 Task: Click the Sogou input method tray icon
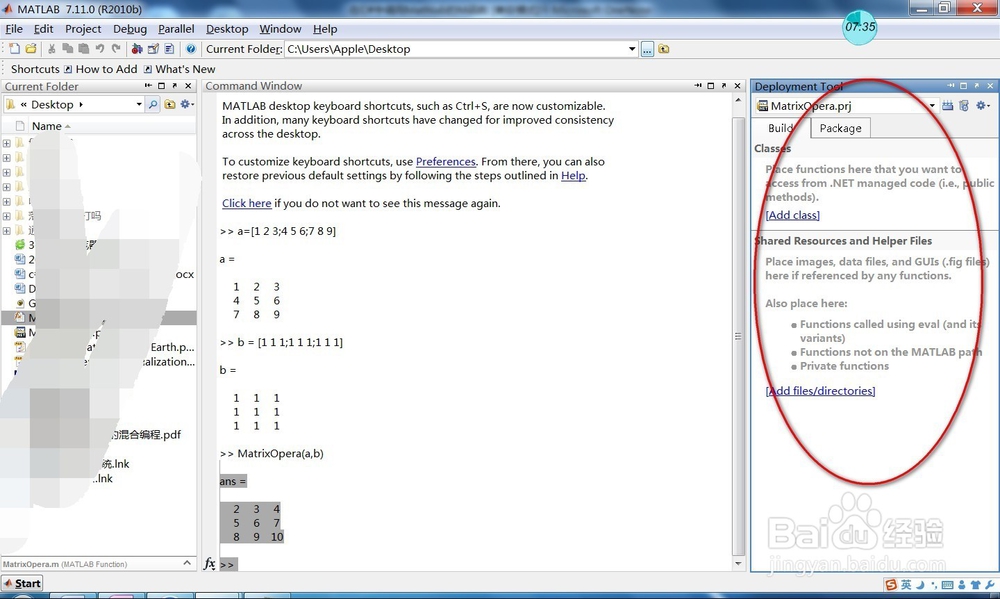(890, 584)
